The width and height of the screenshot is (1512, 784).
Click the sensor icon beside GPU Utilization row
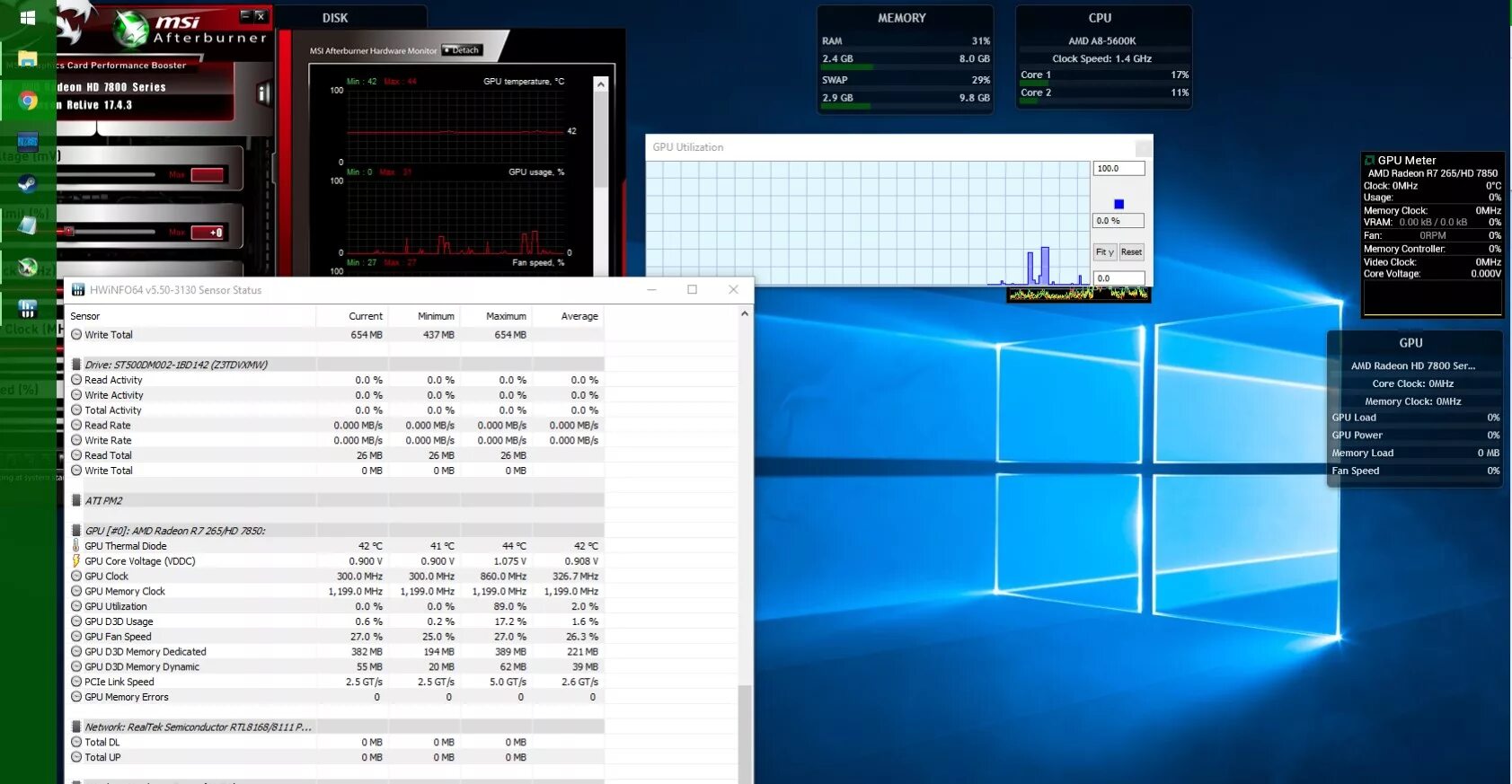click(76, 606)
